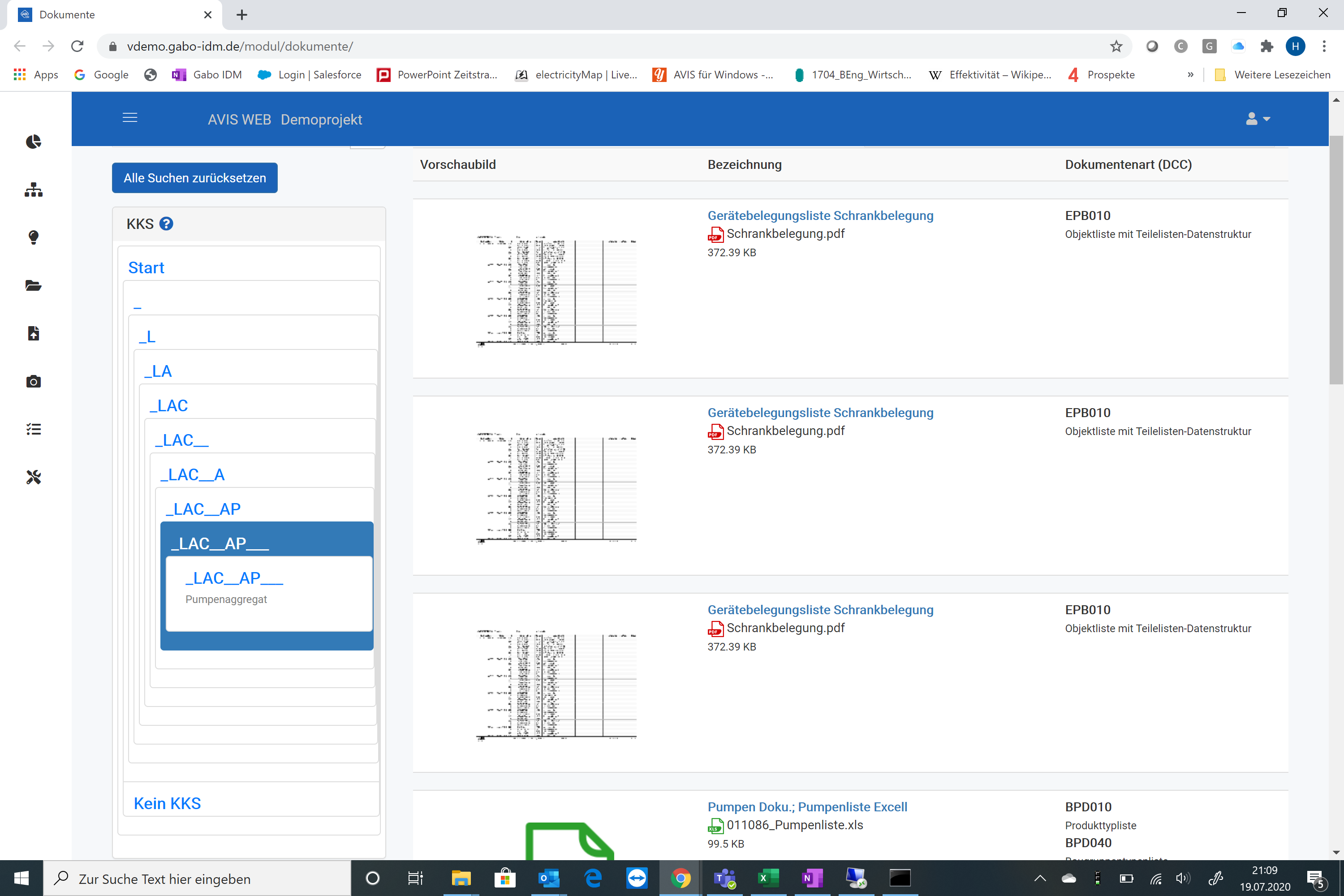Open the pie chart dashboard sidebar icon

34,141
